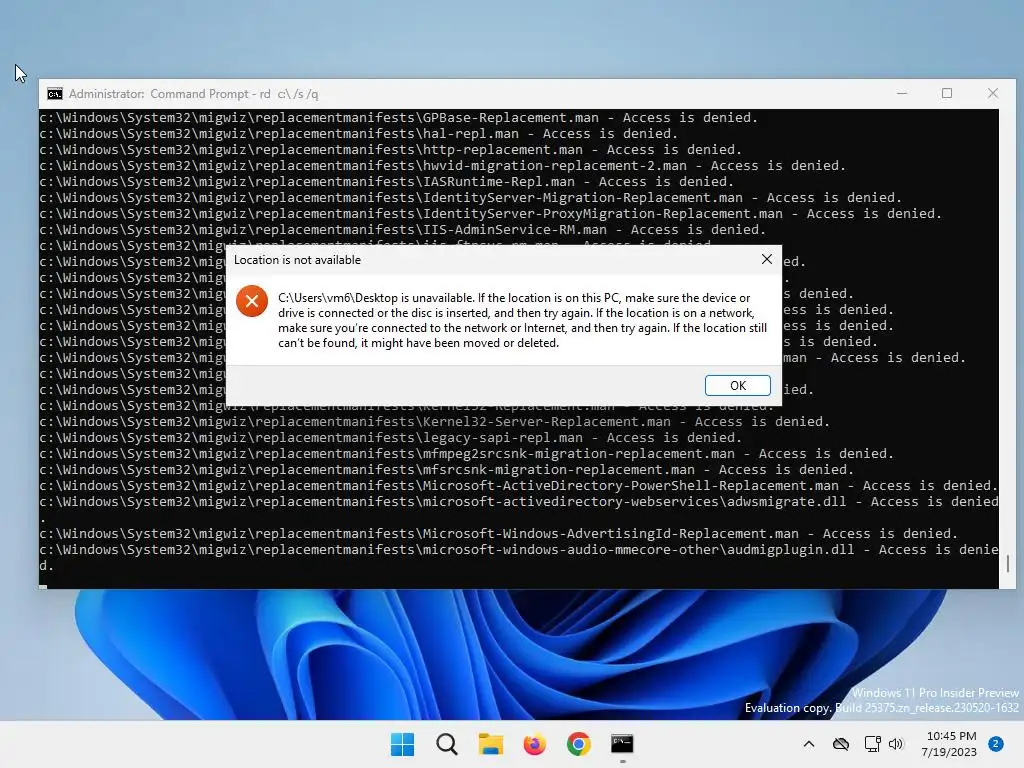Image resolution: width=1024 pixels, height=768 pixels.
Task: Click the Kernel32-Server-Replacement.man line
Action: (434, 421)
